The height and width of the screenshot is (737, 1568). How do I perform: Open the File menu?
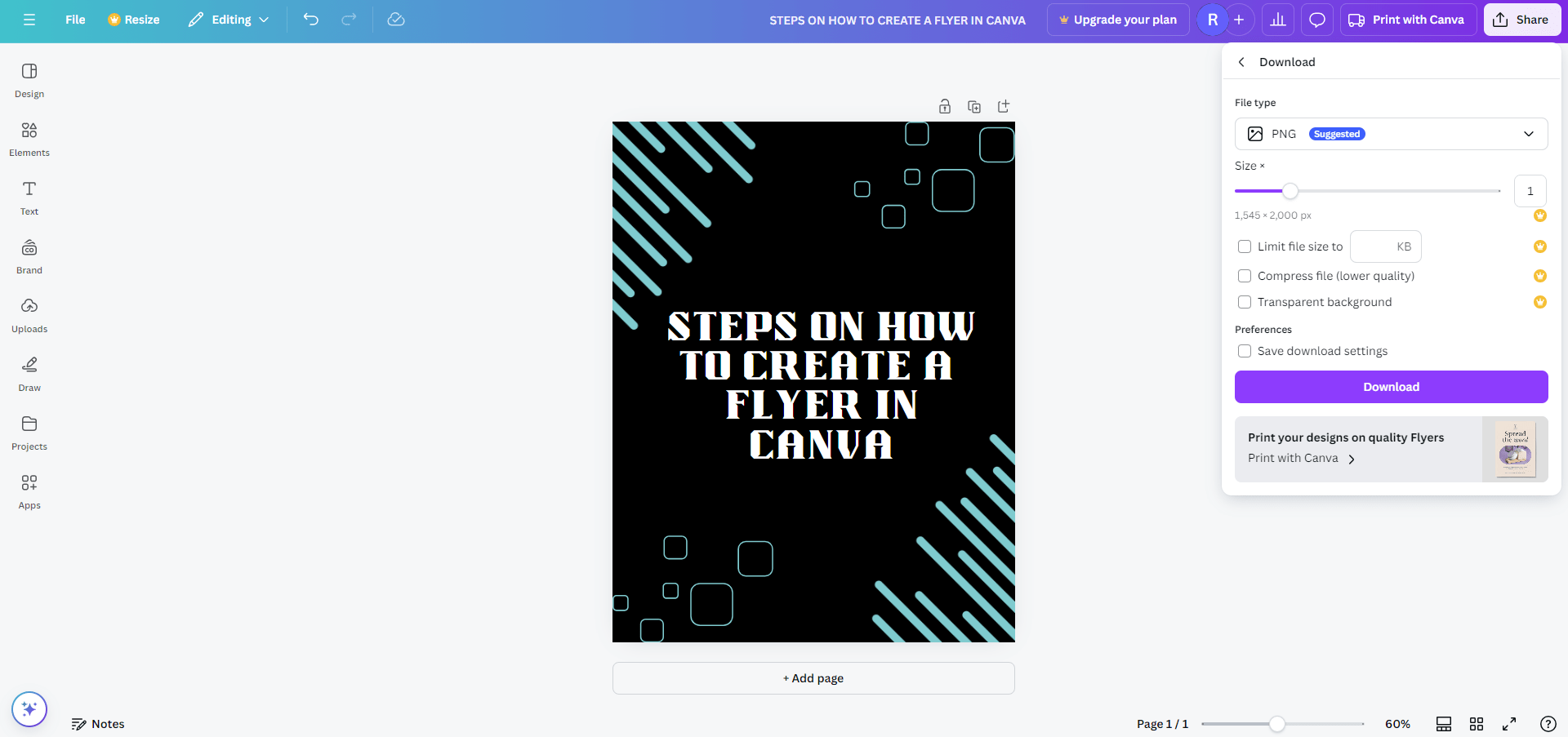pos(74,19)
